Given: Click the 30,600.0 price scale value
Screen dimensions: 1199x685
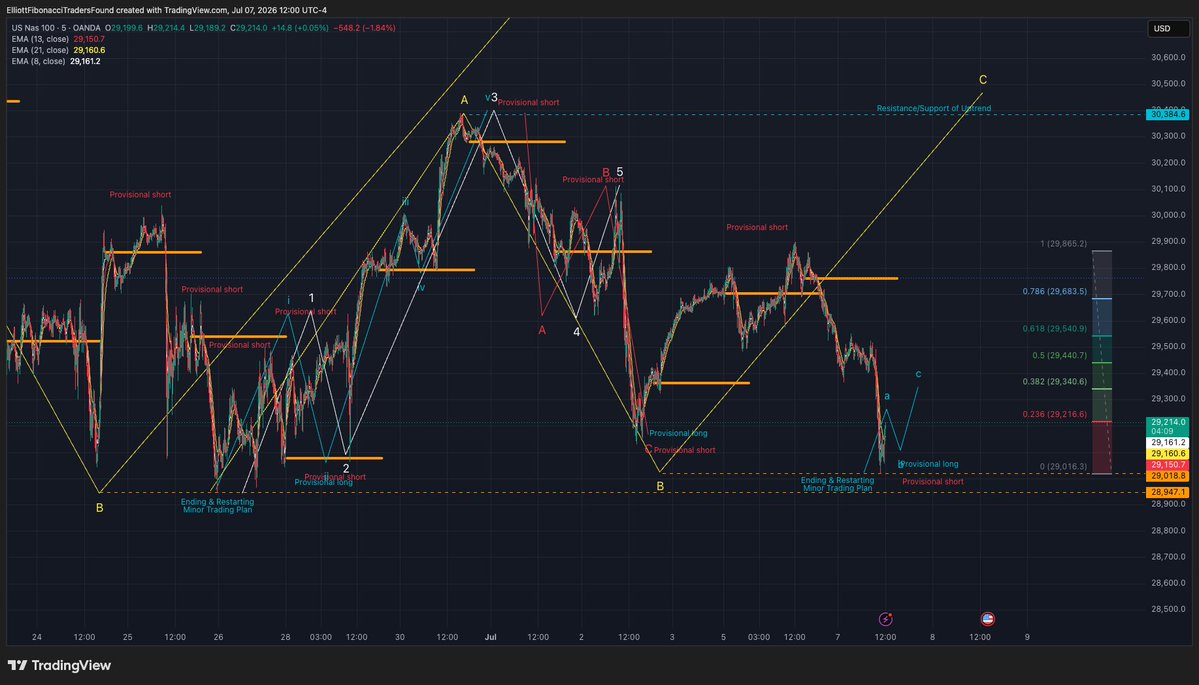Looking at the screenshot, I should [x=1168, y=57].
